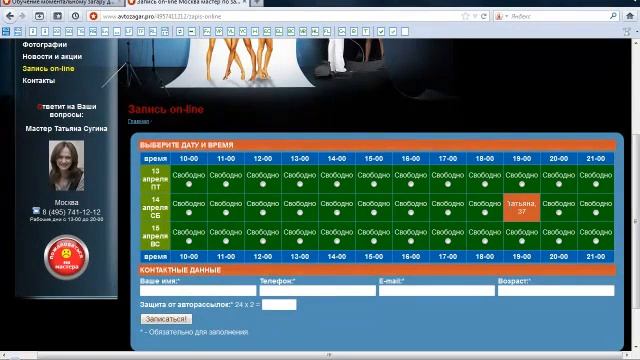Select 15 апреля 19-00 Свободно radio

(522, 241)
